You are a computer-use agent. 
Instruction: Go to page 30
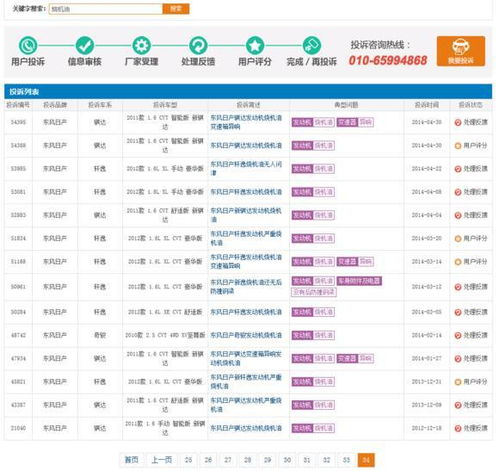click(287, 460)
